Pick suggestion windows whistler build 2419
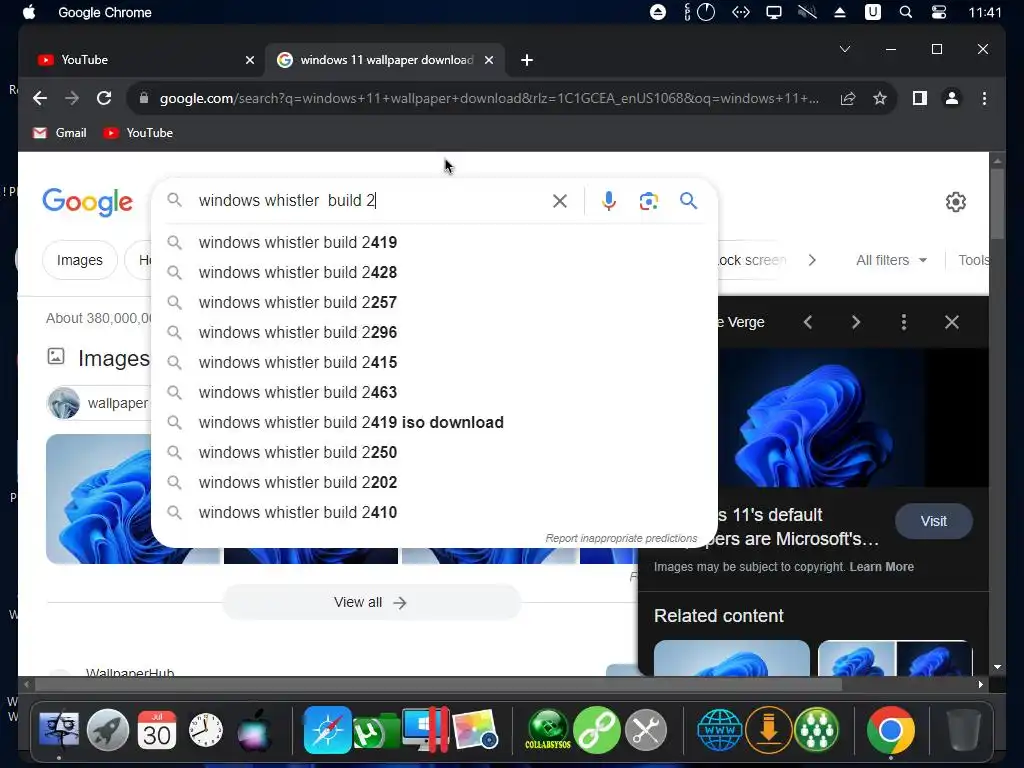The width and height of the screenshot is (1024, 768). coord(434,242)
